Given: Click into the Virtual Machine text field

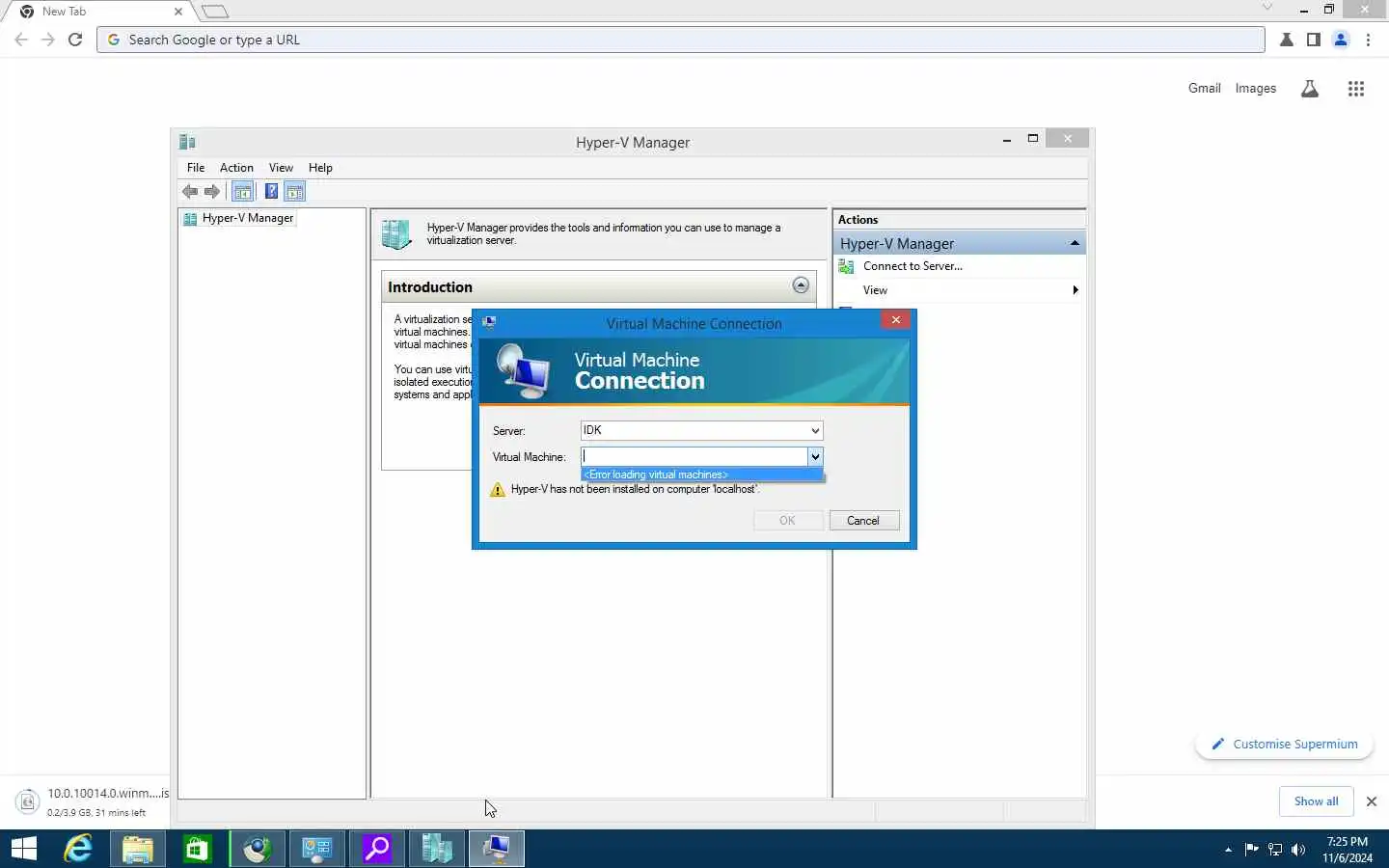Looking at the screenshot, I should pyautogui.click(x=694, y=457).
